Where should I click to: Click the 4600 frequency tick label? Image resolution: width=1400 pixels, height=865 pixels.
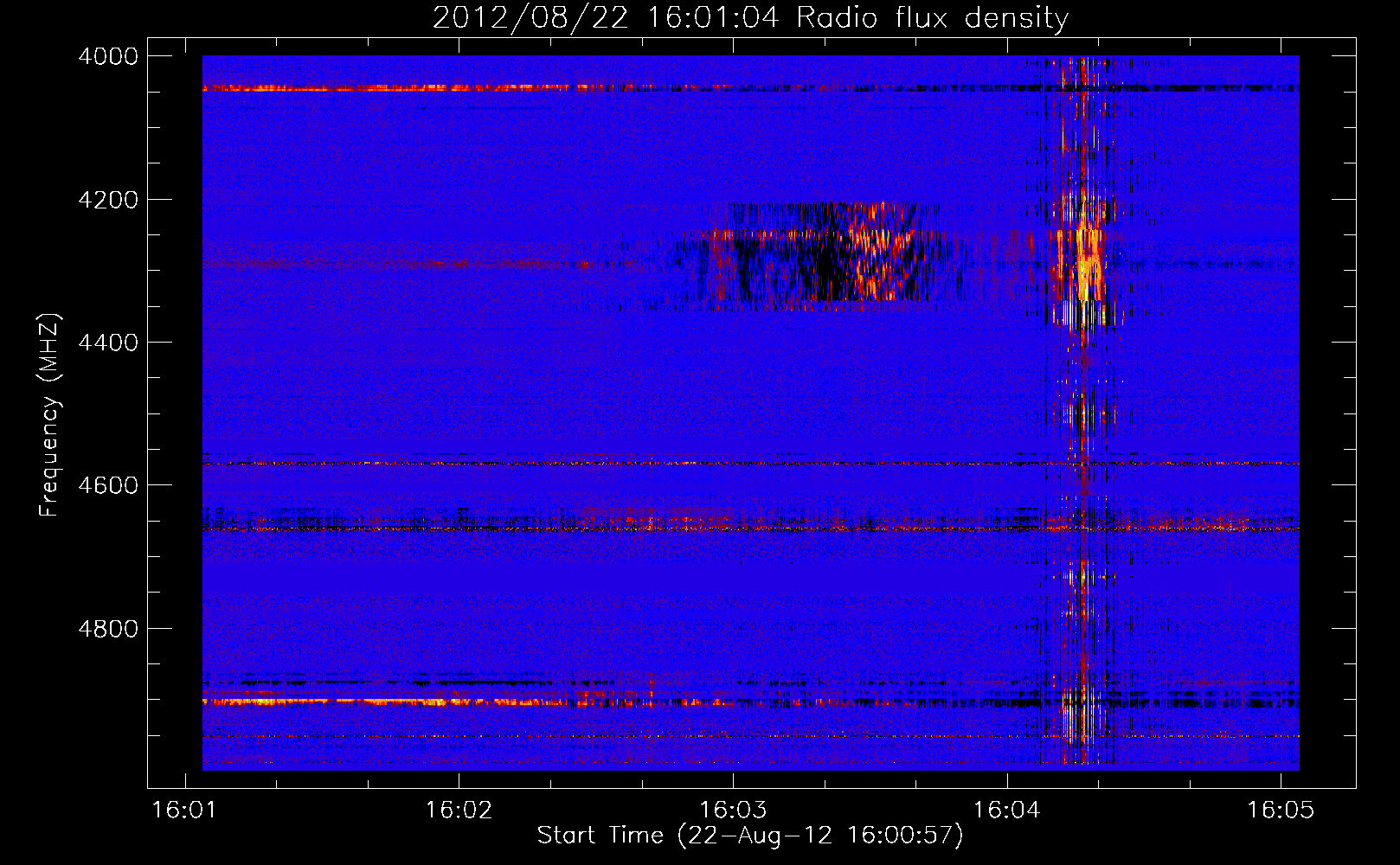pos(108,485)
